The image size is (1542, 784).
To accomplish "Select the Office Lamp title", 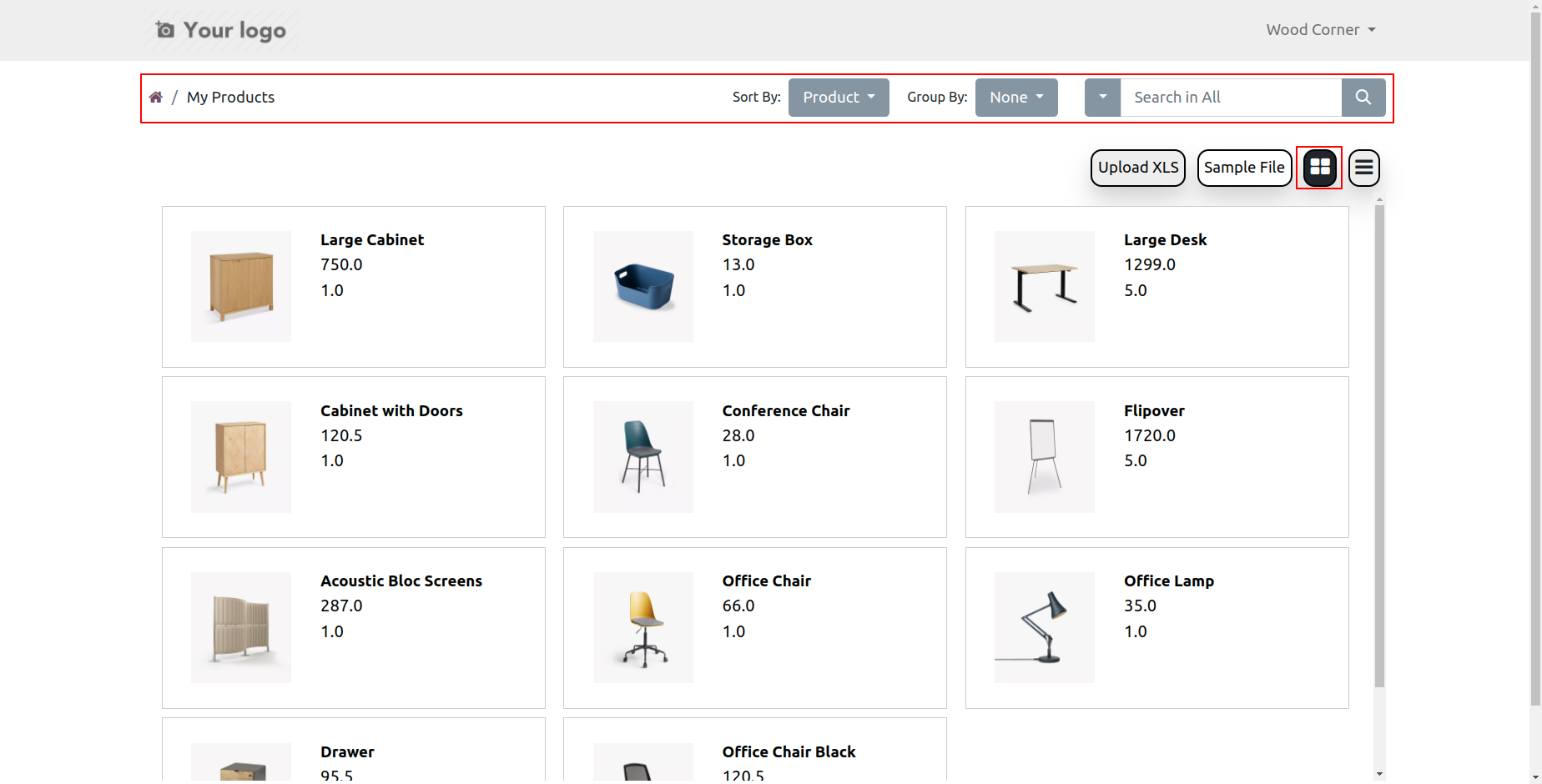I will click(1169, 581).
